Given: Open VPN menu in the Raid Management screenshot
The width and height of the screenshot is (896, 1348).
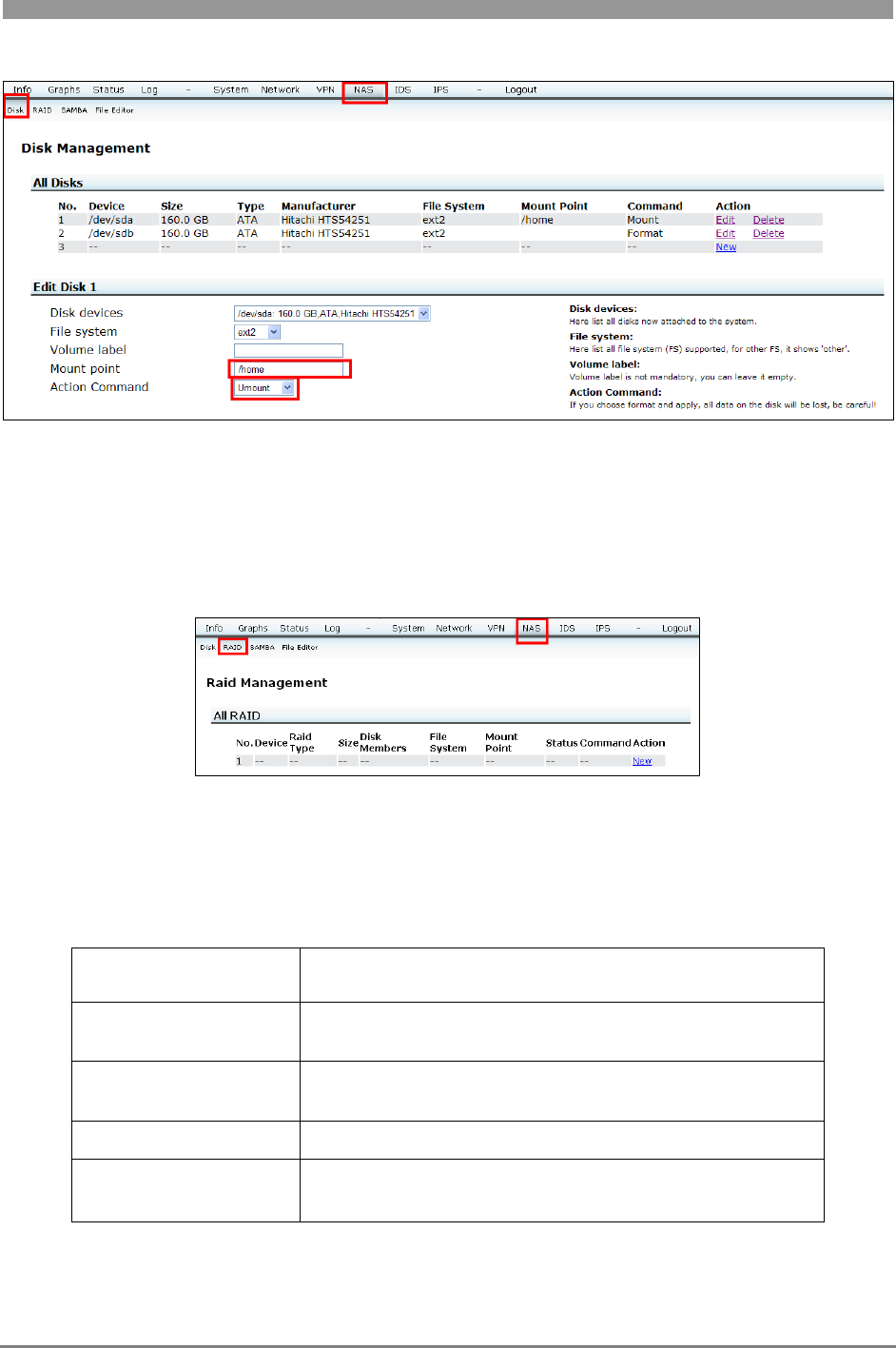Looking at the screenshot, I should point(496,629).
